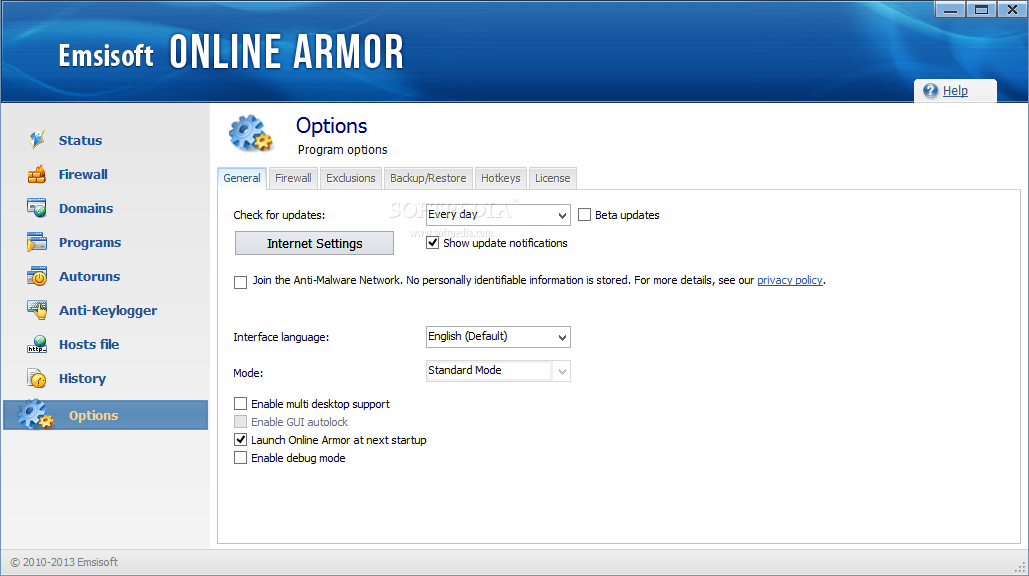Image resolution: width=1029 pixels, height=576 pixels.
Task: Click the 'Check for updates:' label
Action: 279,215
